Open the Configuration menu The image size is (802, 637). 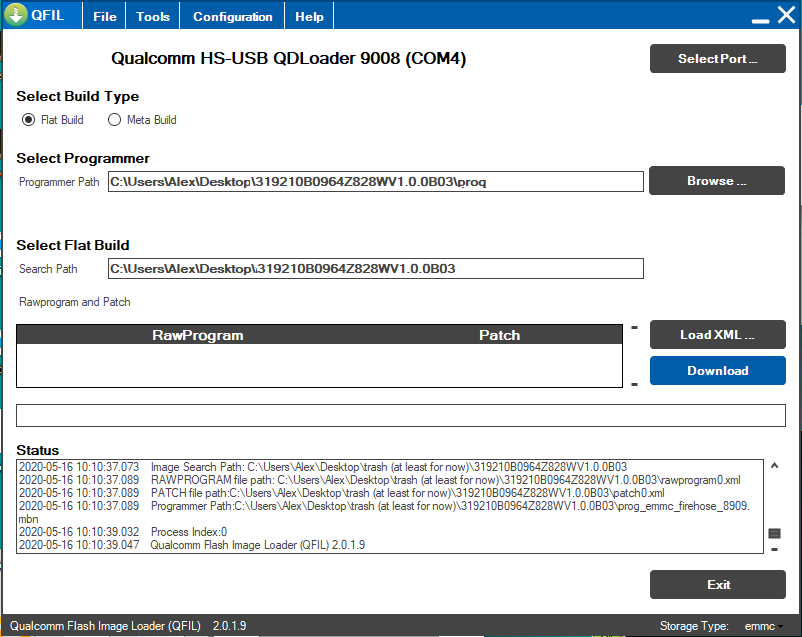232,17
